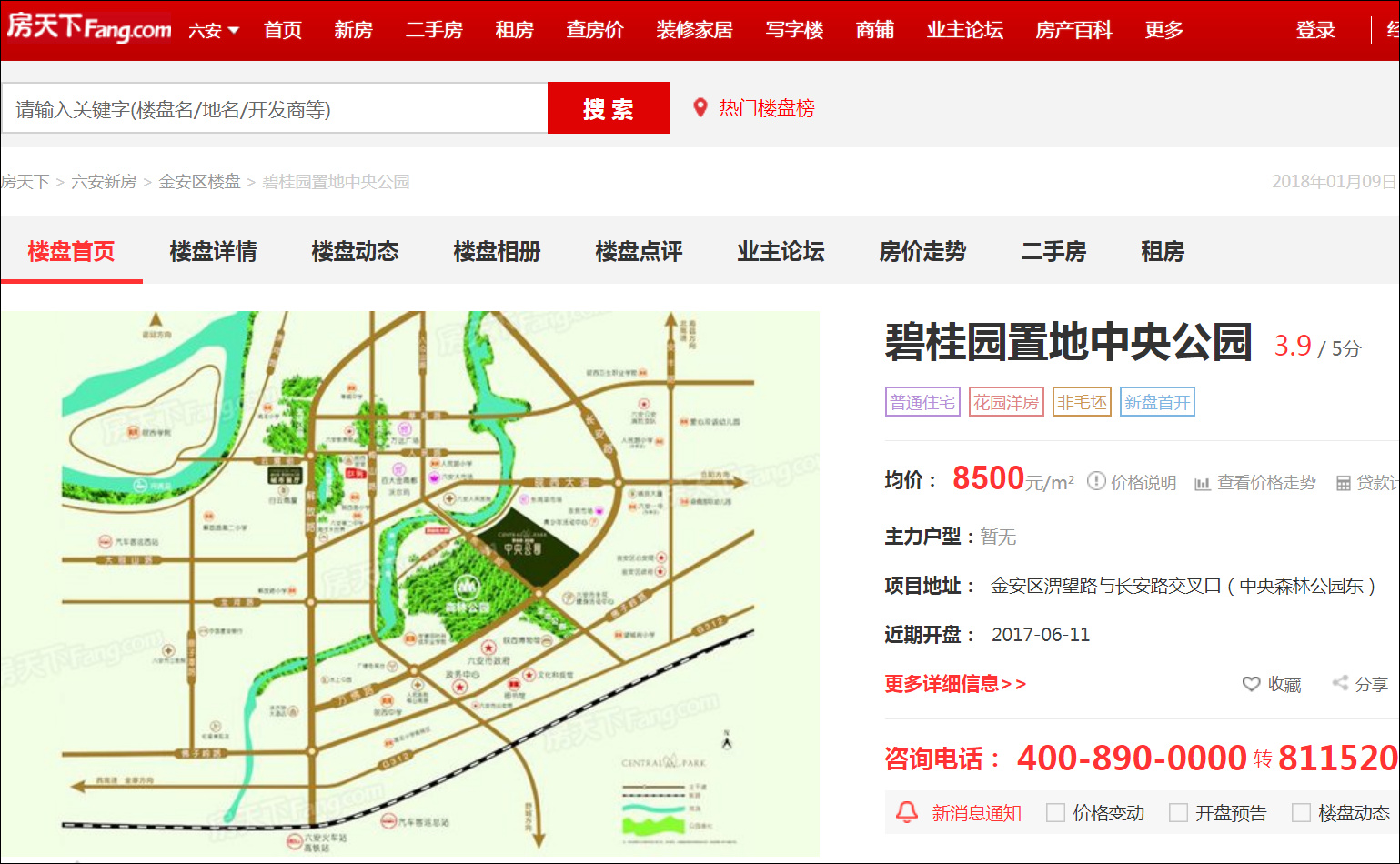Click the calculator icon for loan calculator
This screenshot has height=864, width=1400.
pos(1343,483)
